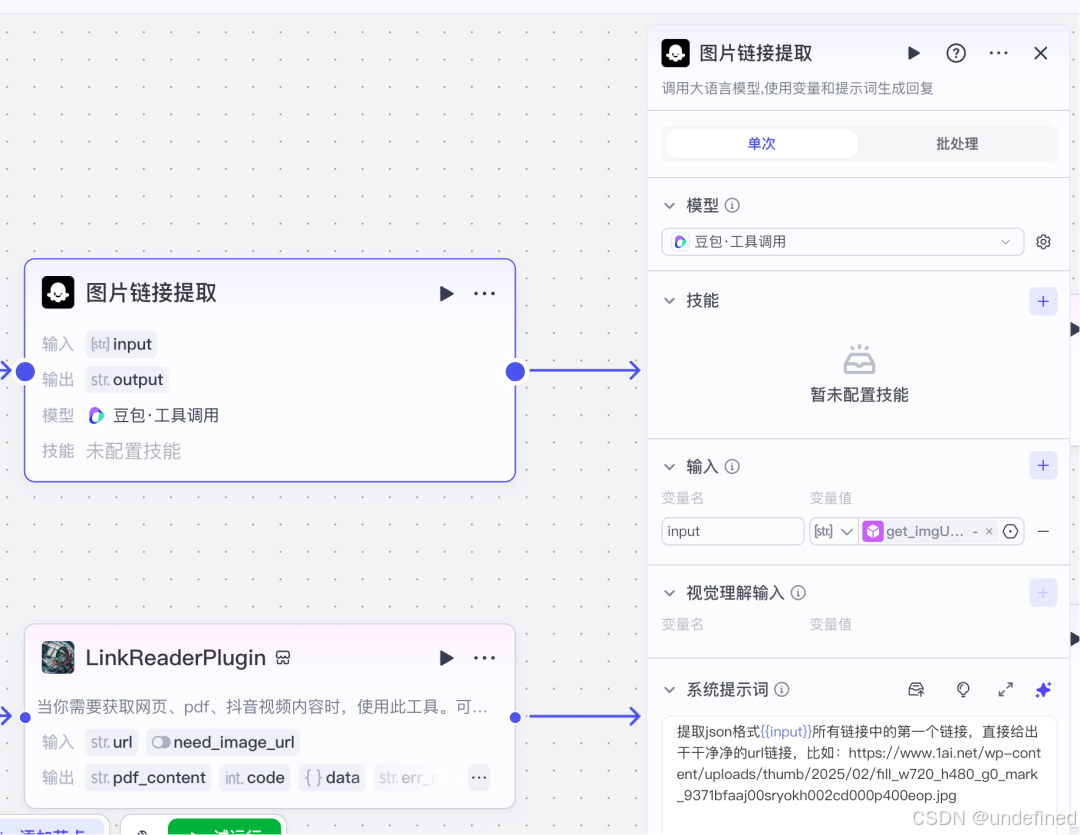Click the 图片链接提取 canvas card's output port
The width and height of the screenshot is (1080, 835).
515,371
